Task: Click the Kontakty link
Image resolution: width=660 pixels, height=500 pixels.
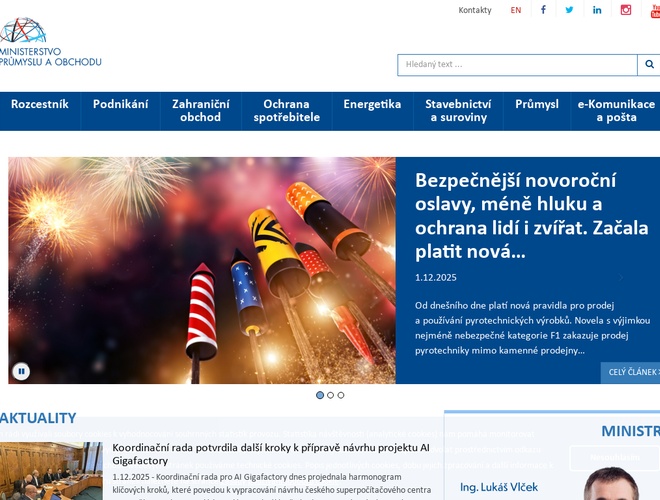Action: click(x=475, y=10)
